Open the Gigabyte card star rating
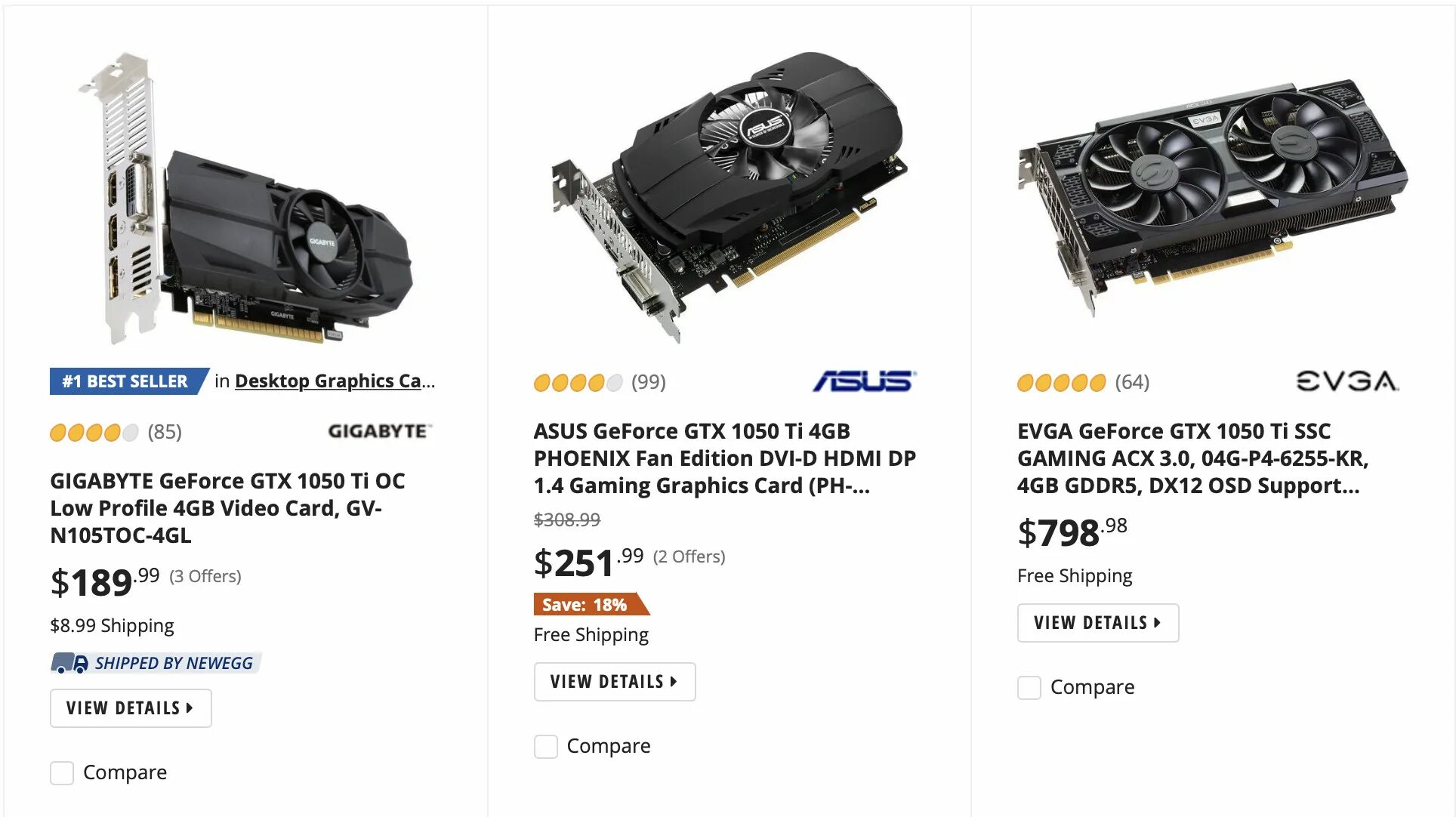The width and height of the screenshot is (1456, 817). pos(94,433)
